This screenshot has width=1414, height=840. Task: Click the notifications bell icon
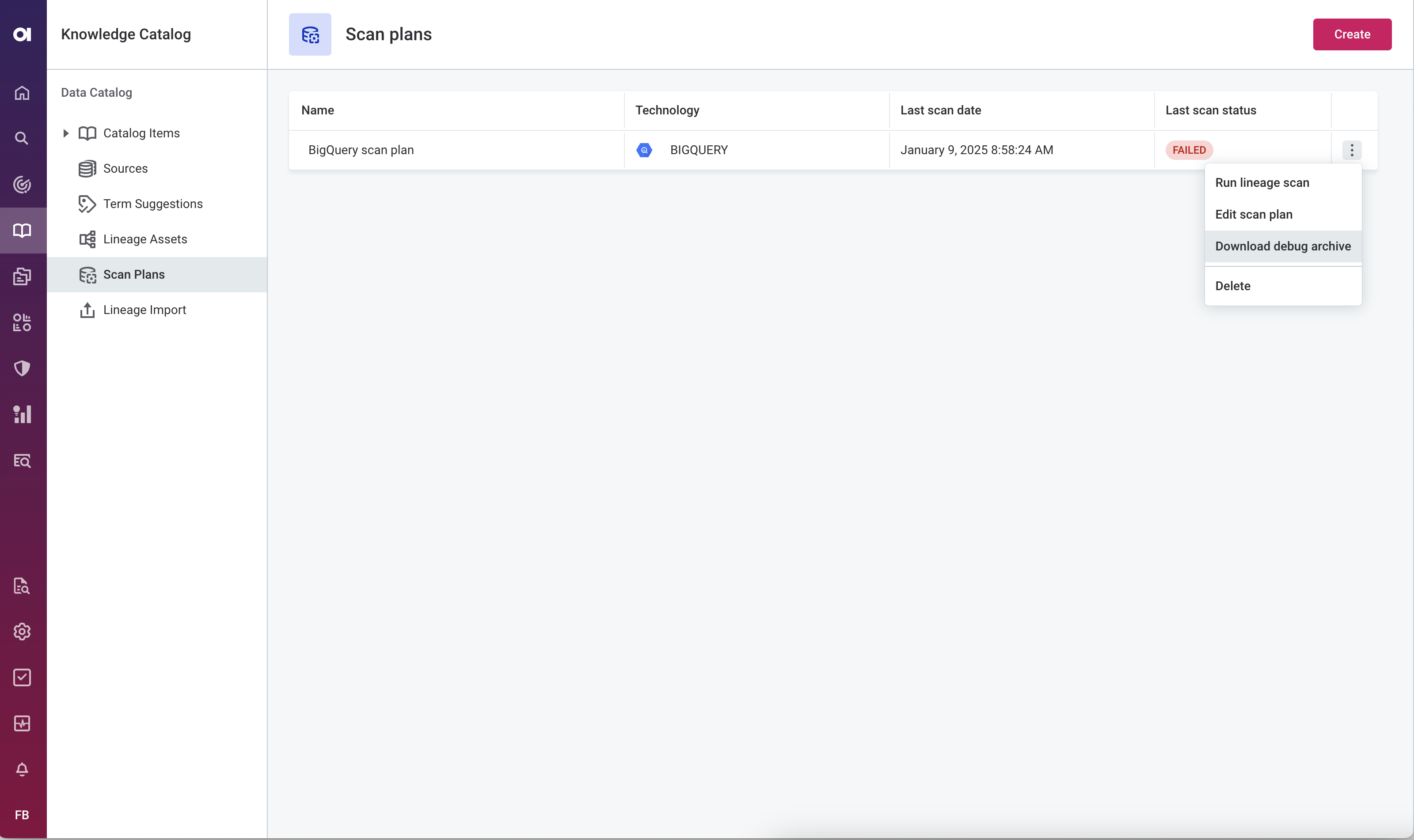click(22, 769)
